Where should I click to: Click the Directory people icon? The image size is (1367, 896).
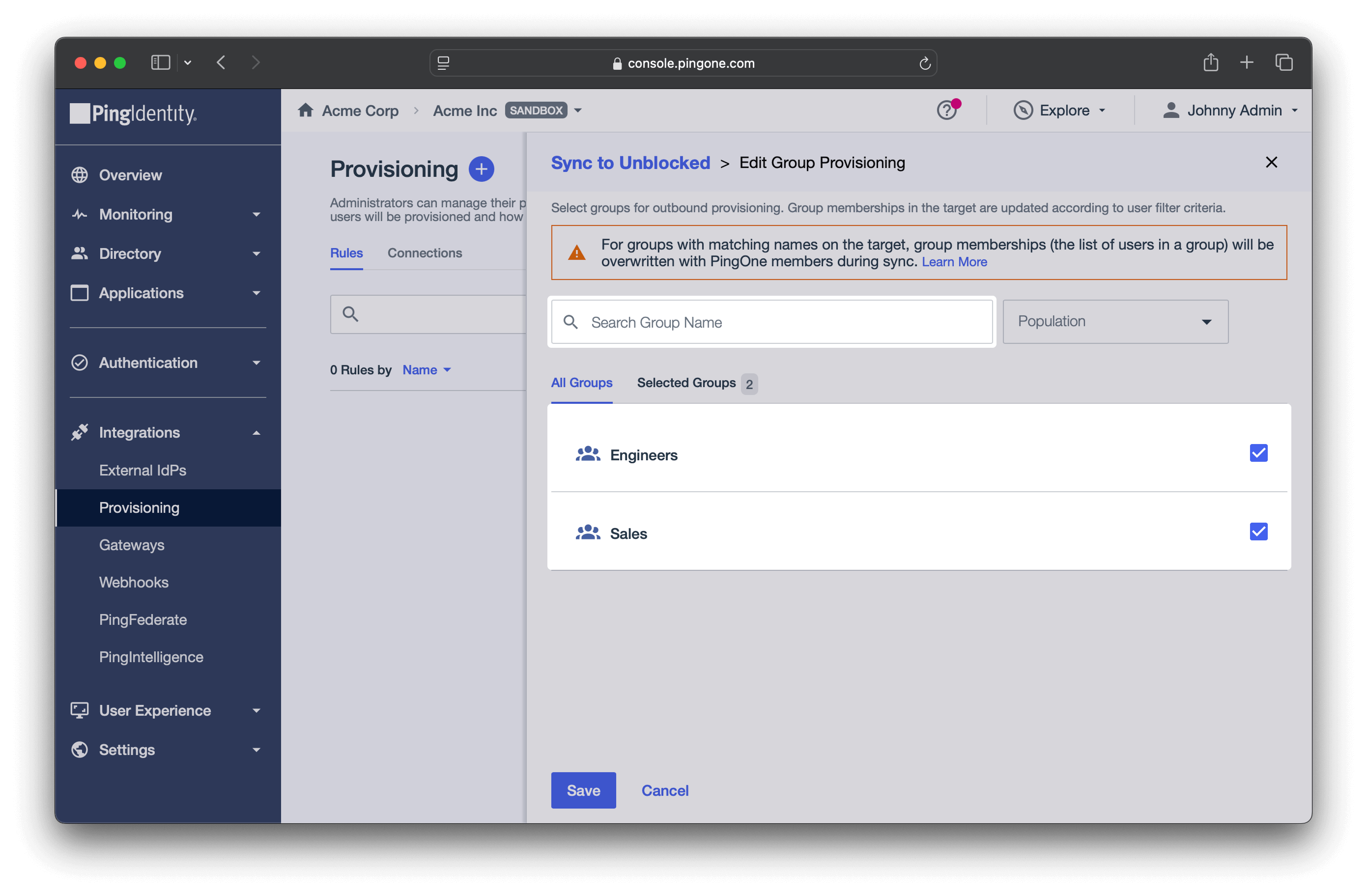pos(79,253)
